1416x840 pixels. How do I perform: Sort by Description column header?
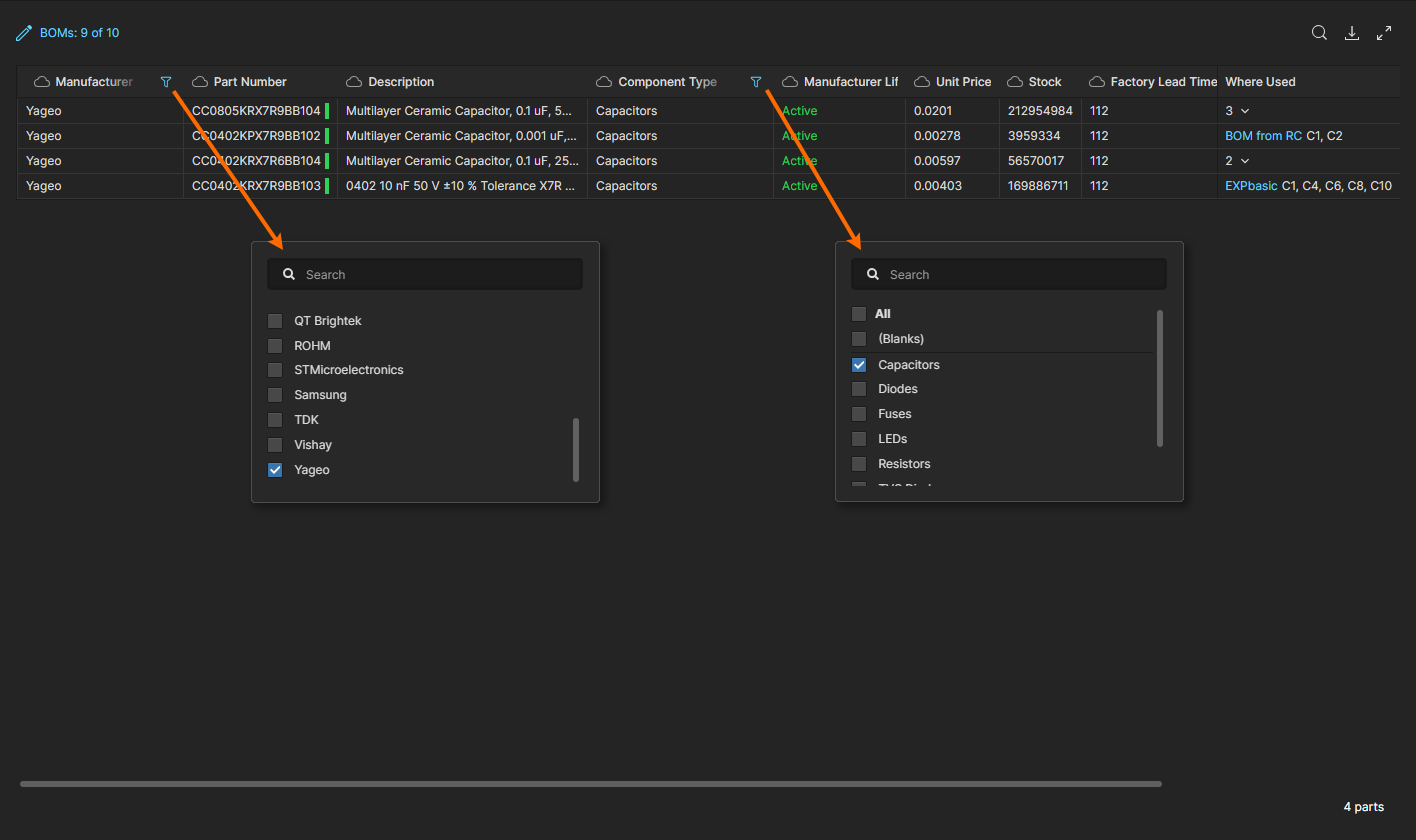[401, 82]
